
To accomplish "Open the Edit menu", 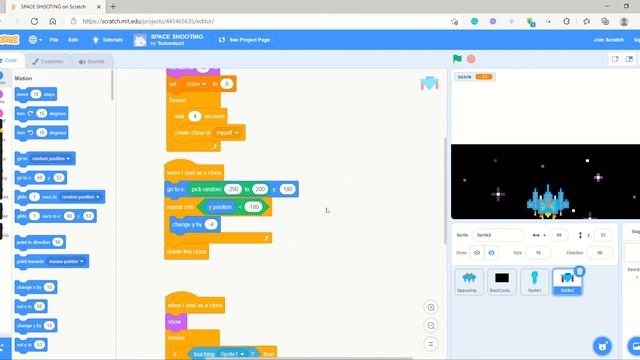I will coord(73,40).
